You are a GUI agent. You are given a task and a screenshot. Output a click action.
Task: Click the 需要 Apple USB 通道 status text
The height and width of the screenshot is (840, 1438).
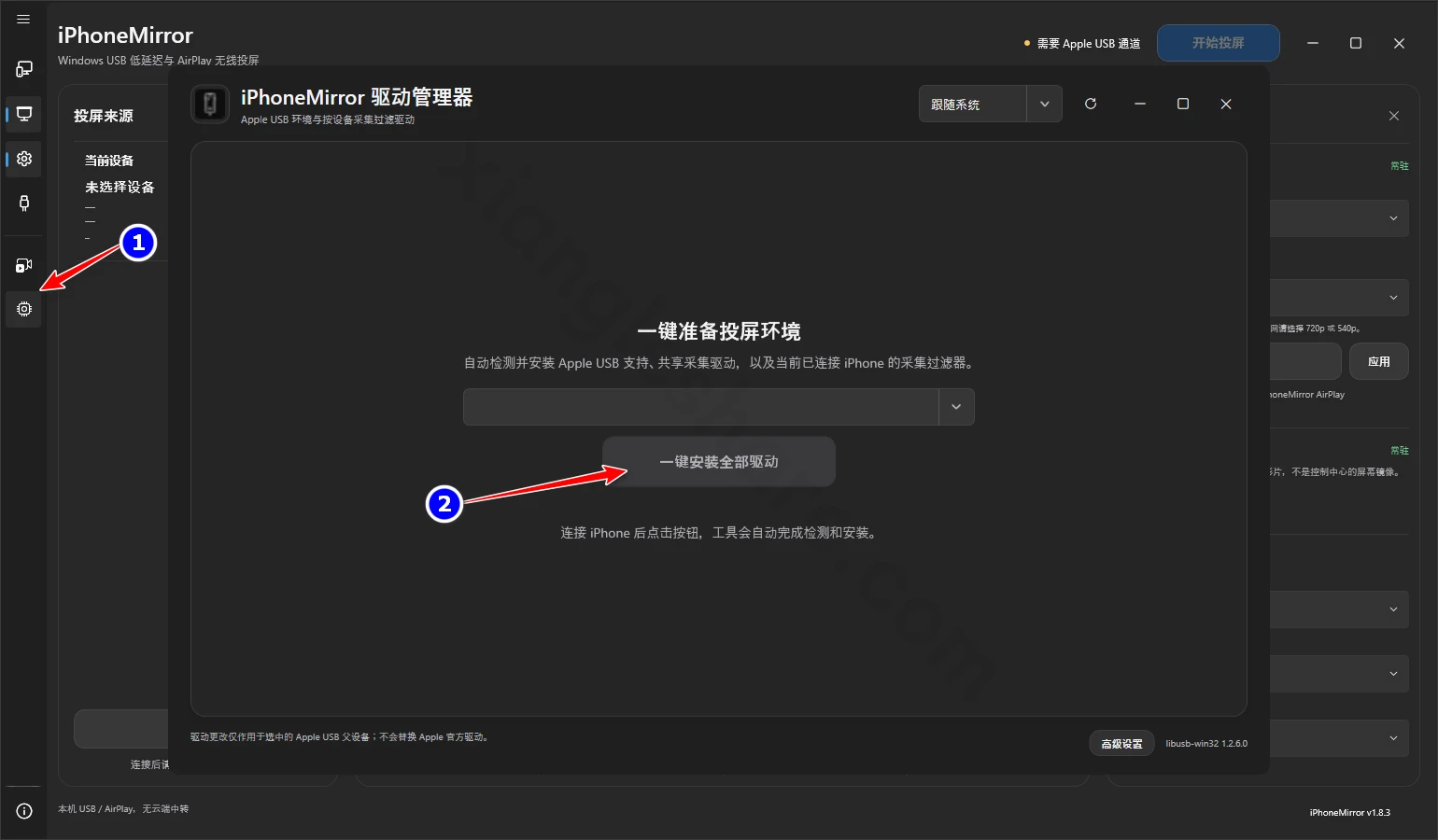point(1089,44)
